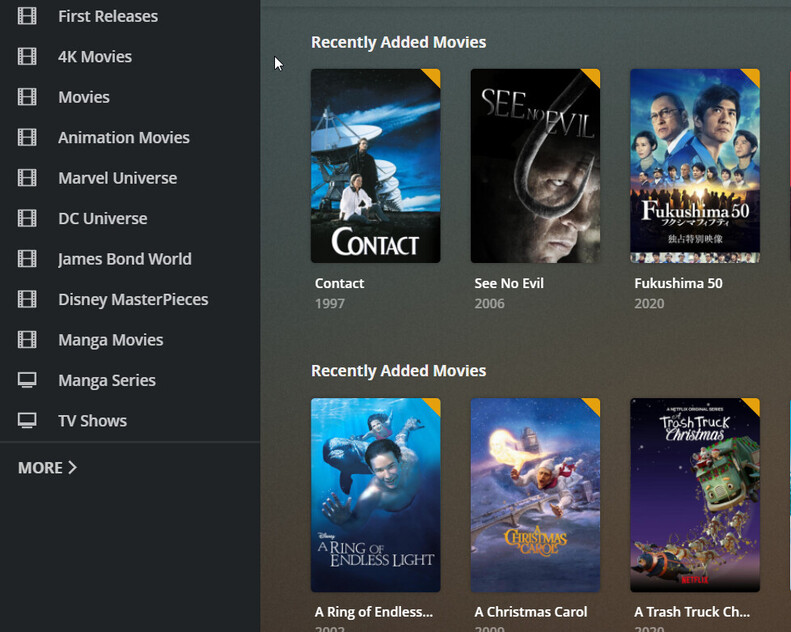Click the year 2020 under Fukushima 50
Viewport: 791px width, 632px height.
(649, 304)
